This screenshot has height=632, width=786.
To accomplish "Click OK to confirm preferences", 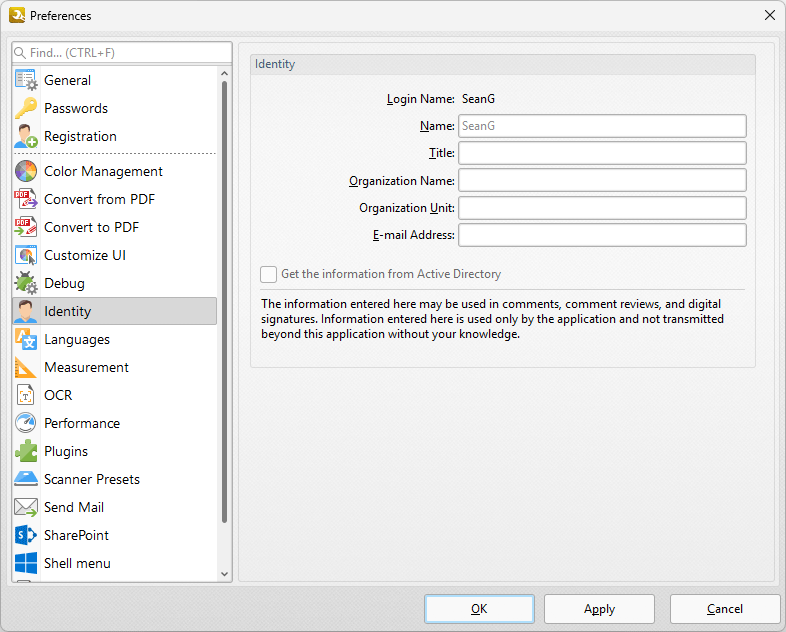I will (x=479, y=609).
